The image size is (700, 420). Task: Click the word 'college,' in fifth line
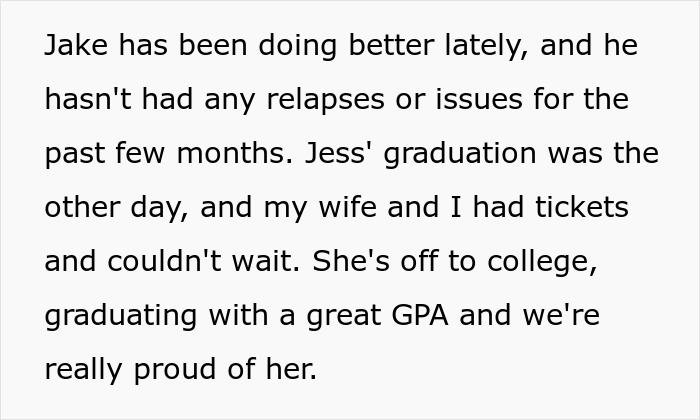[x=542, y=262]
